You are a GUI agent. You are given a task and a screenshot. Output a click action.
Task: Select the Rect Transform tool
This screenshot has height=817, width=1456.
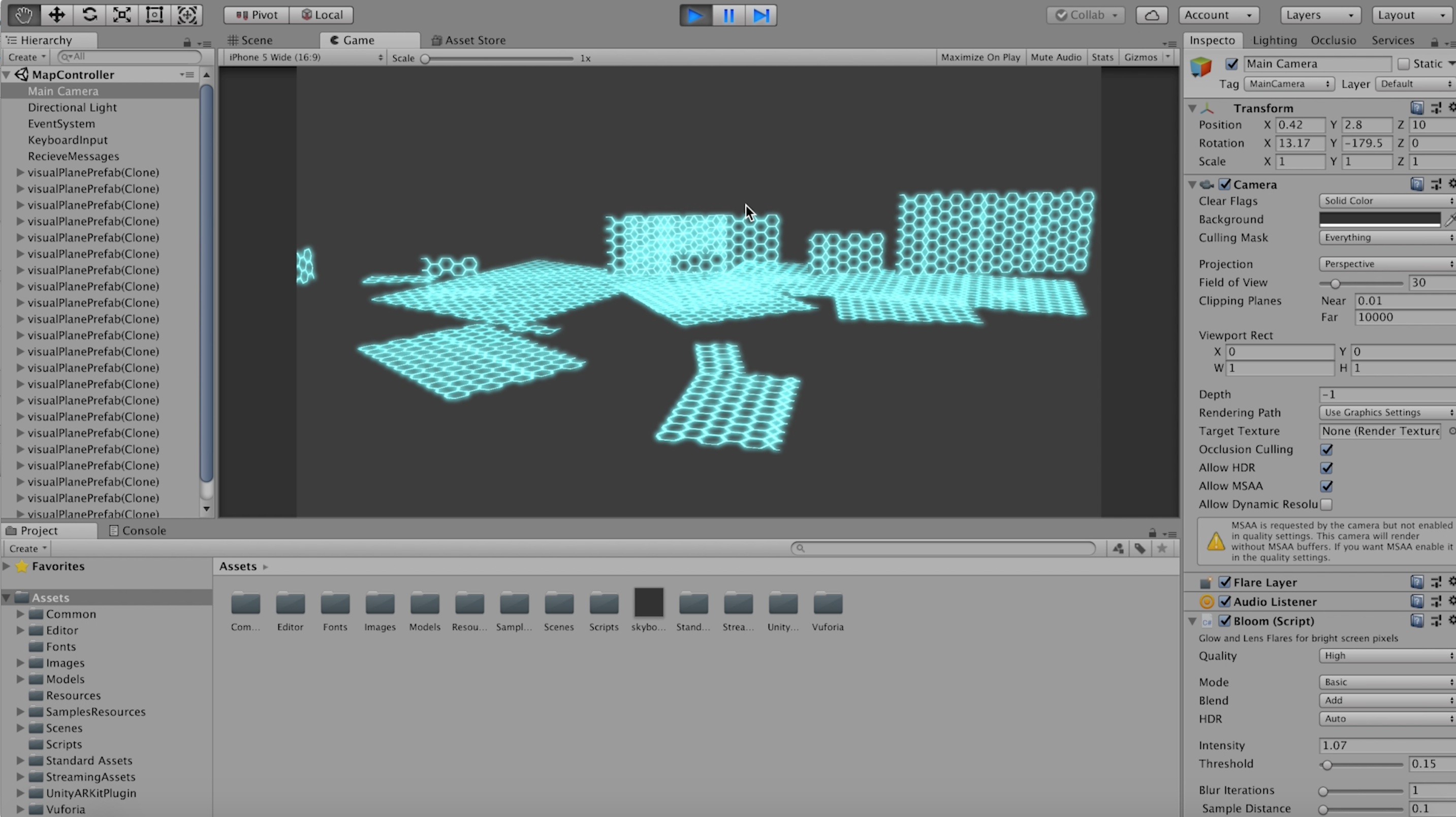pos(154,15)
